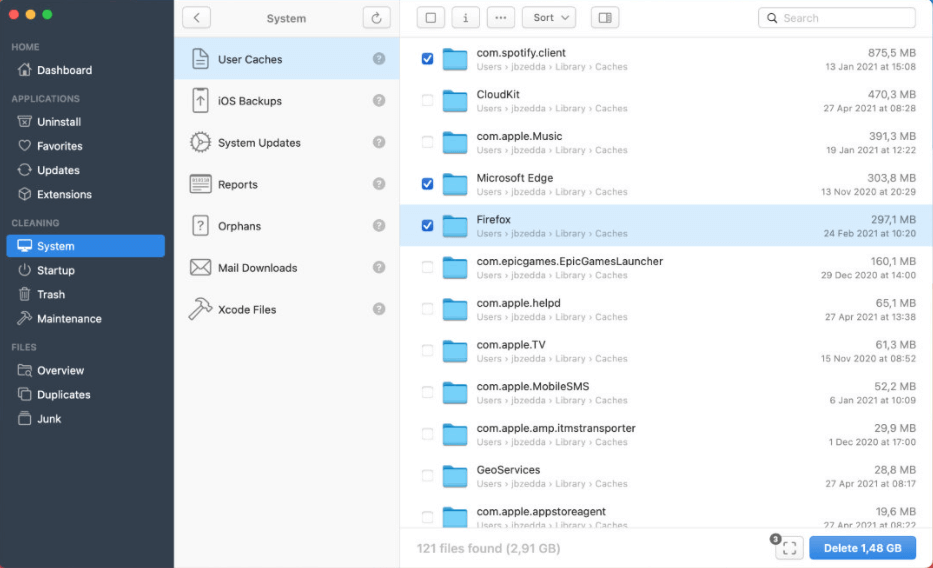This screenshot has width=933, height=568.
Task: Uncheck the Firefox checkbox
Action: 427,225
